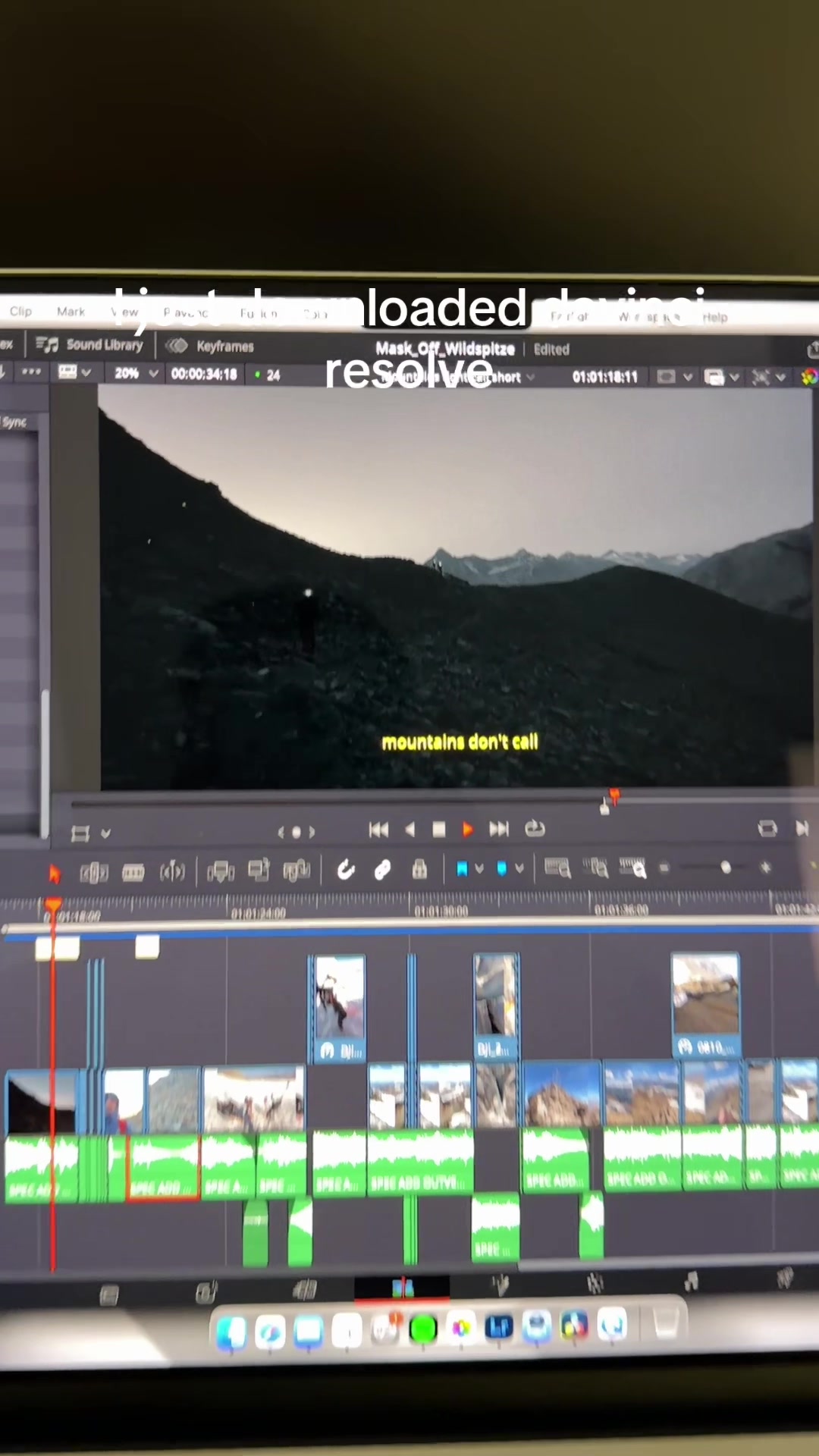Activate the Dynamic Trim Mode tool

(x=133, y=873)
